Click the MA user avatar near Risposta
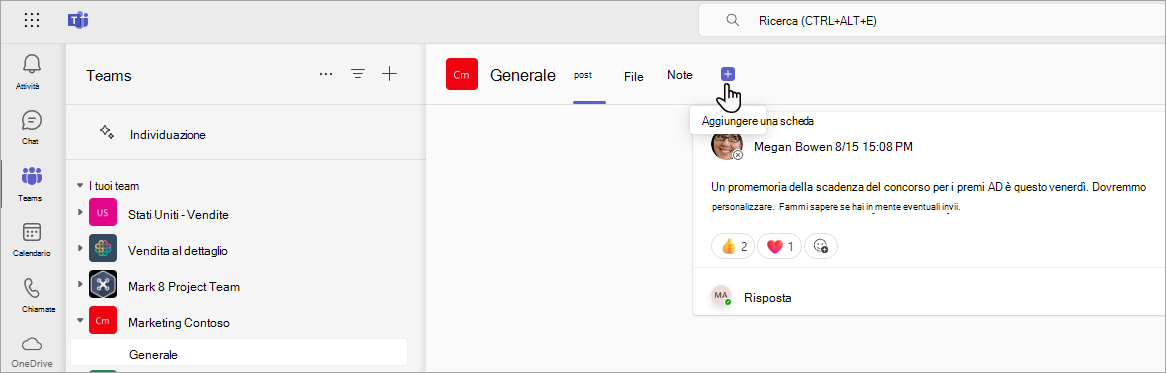This screenshot has height=373, width=1166. (721, 296)
